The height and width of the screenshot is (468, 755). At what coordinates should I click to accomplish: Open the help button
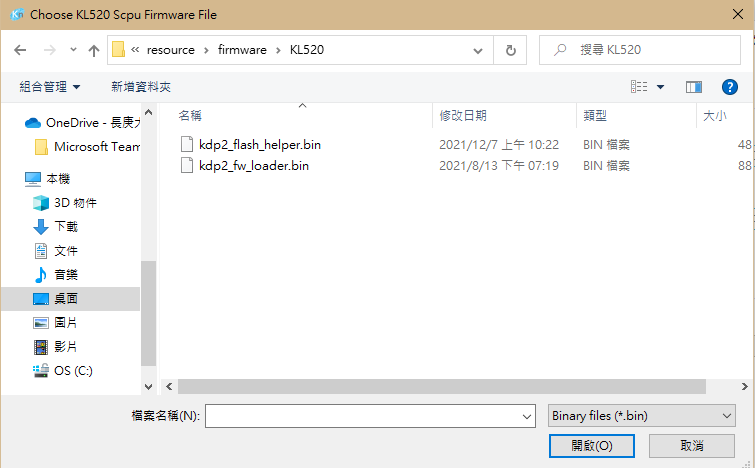(729, 87)
